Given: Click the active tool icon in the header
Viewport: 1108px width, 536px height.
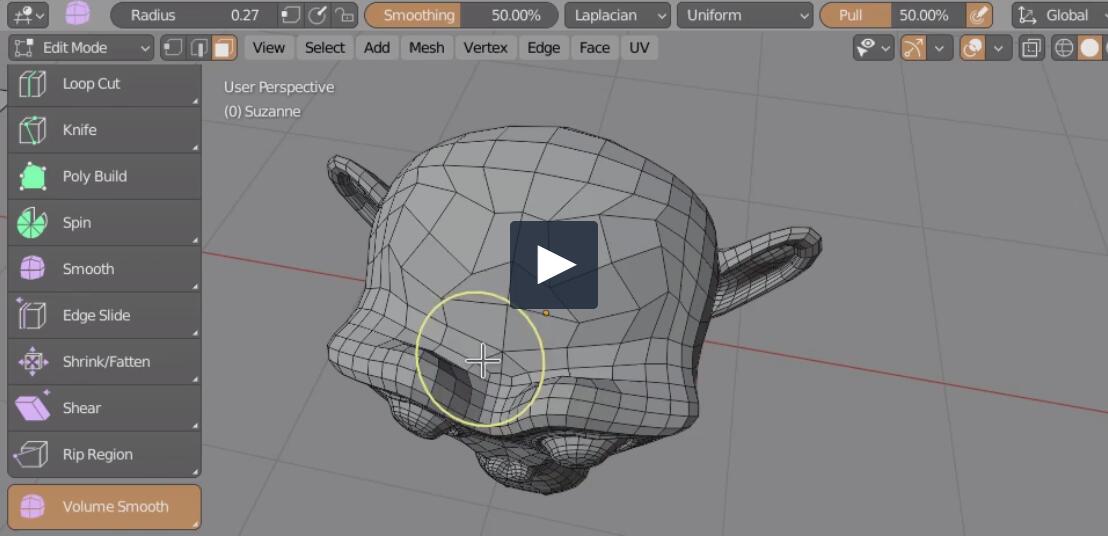Looking at the screenshot, I should pyautogui.click(x=78, y=15).
